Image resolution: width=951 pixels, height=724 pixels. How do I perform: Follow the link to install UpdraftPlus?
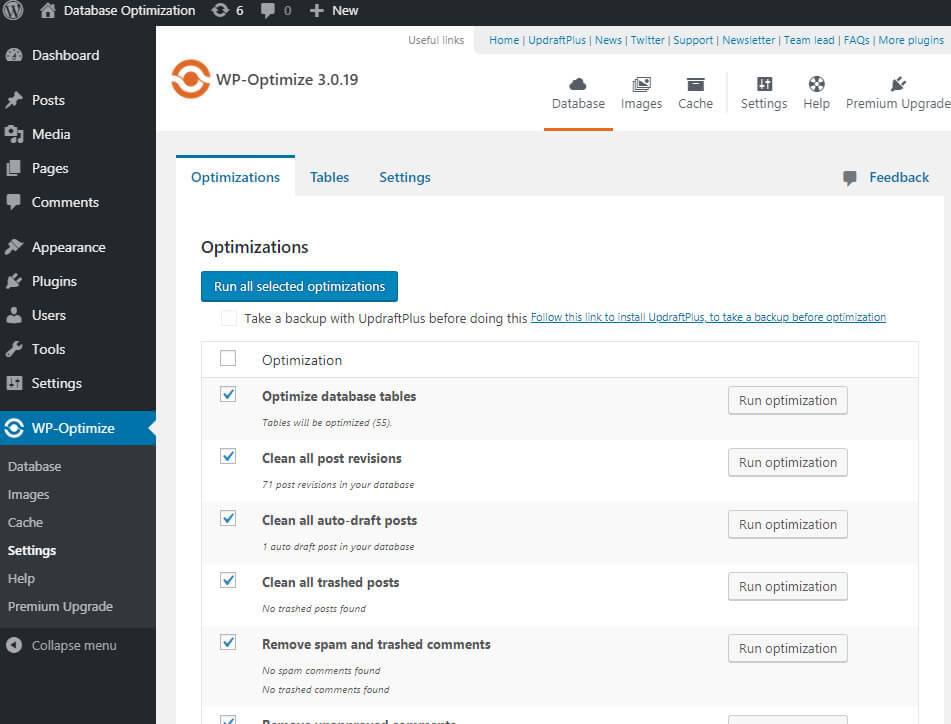tap(707, 317)
